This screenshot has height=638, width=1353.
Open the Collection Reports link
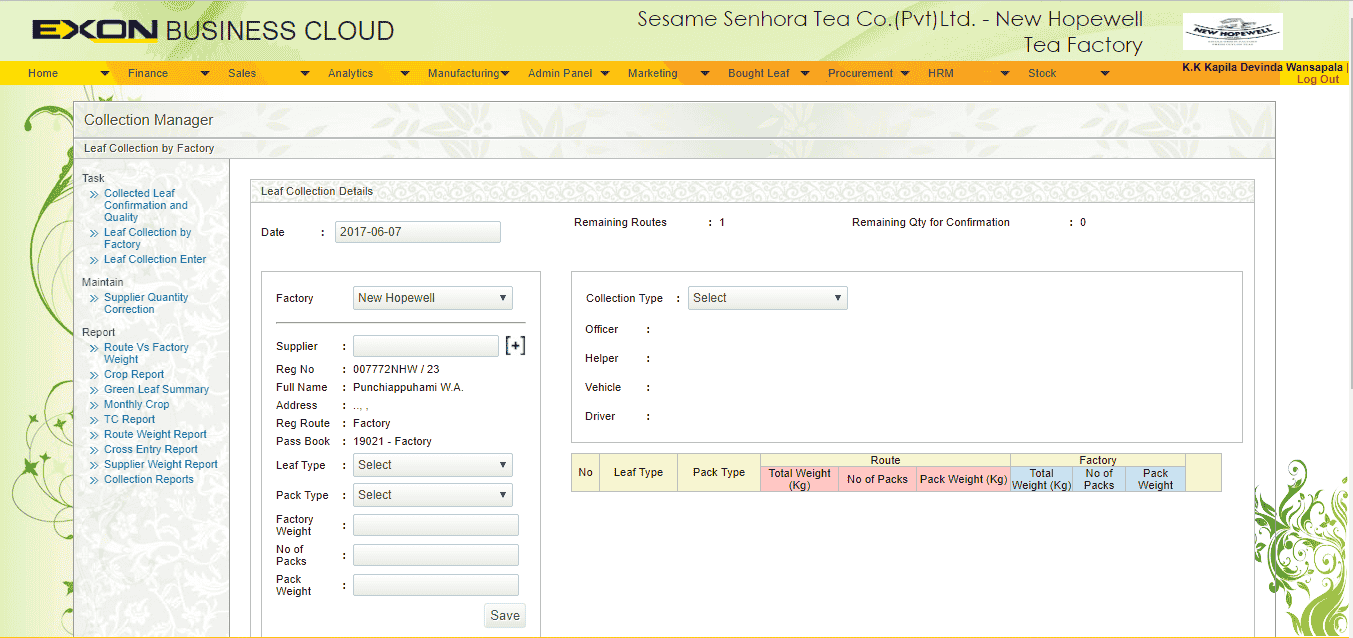pyautogui.click(x=149, y=479)
